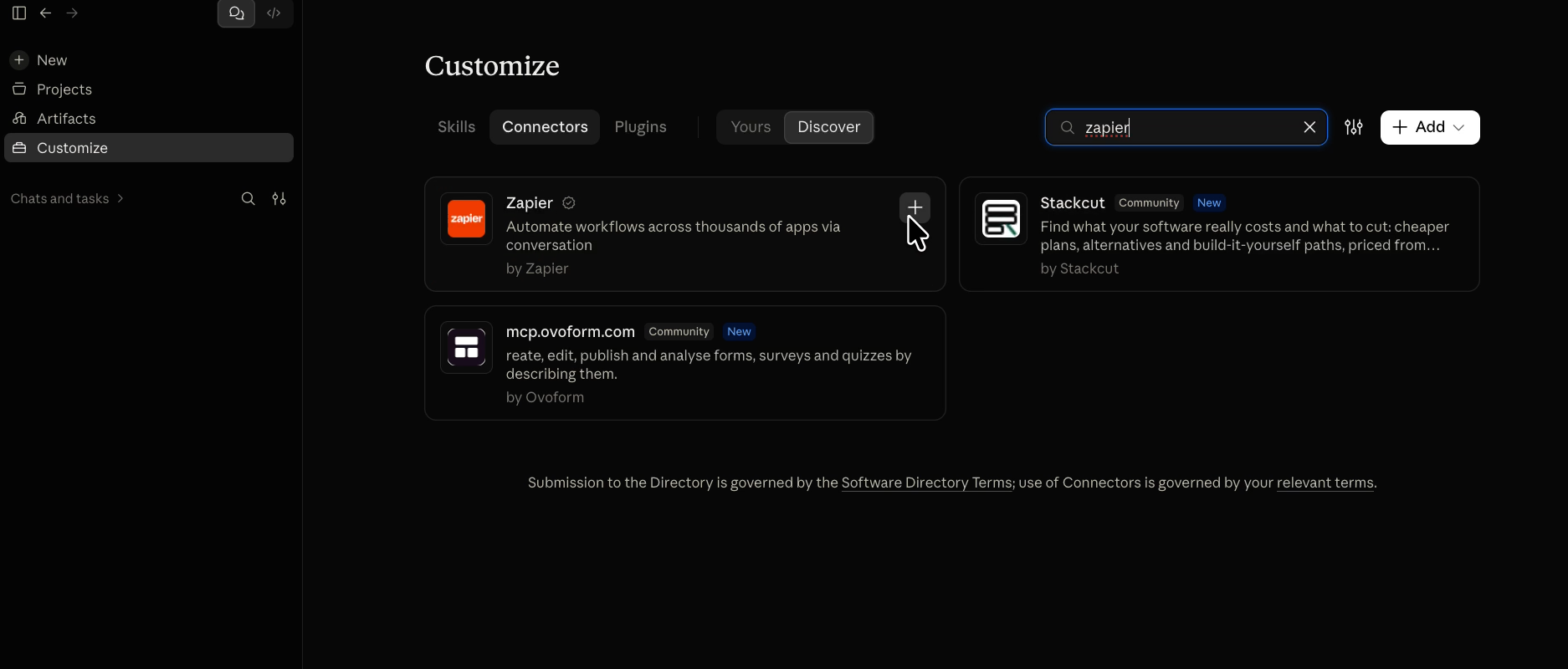The height and width of the screenshot is (669, 1568).
Task: Open Artifacts in the sidebar
Action: point(149,119)
